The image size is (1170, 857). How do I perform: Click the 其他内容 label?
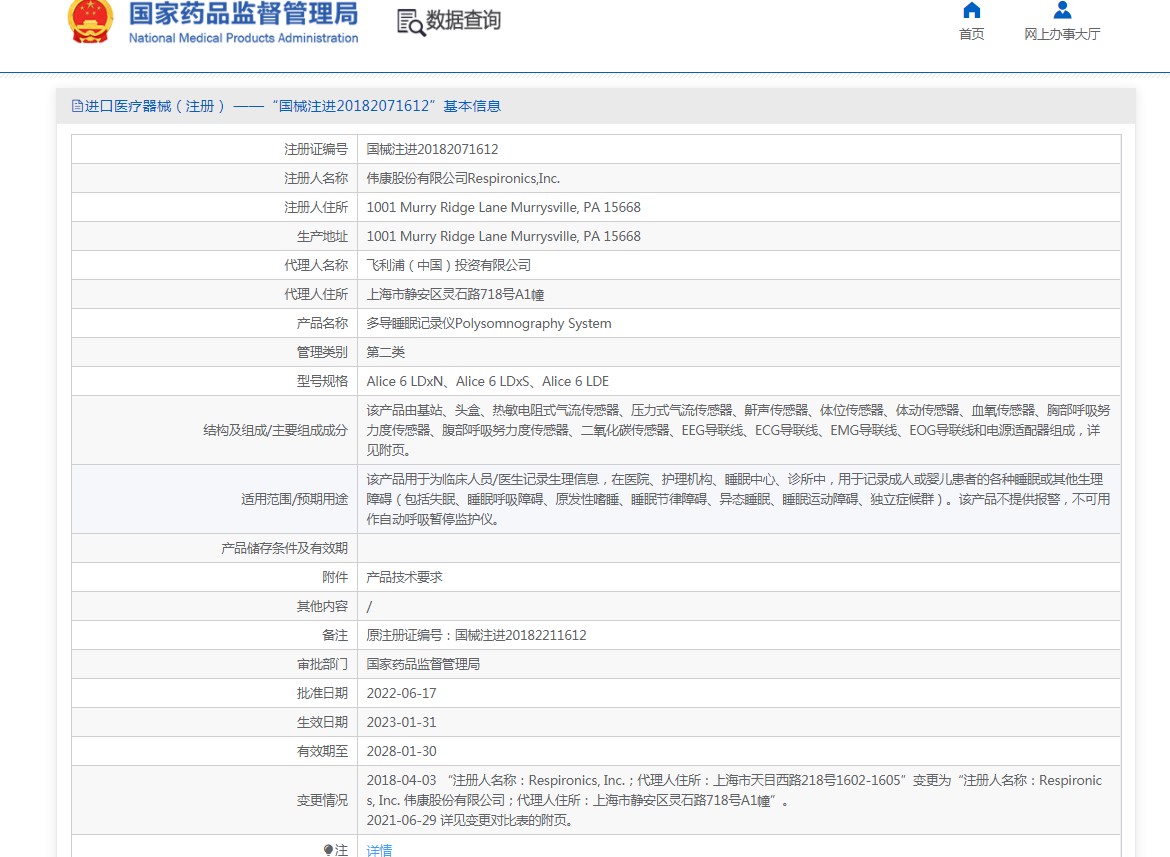322,606
